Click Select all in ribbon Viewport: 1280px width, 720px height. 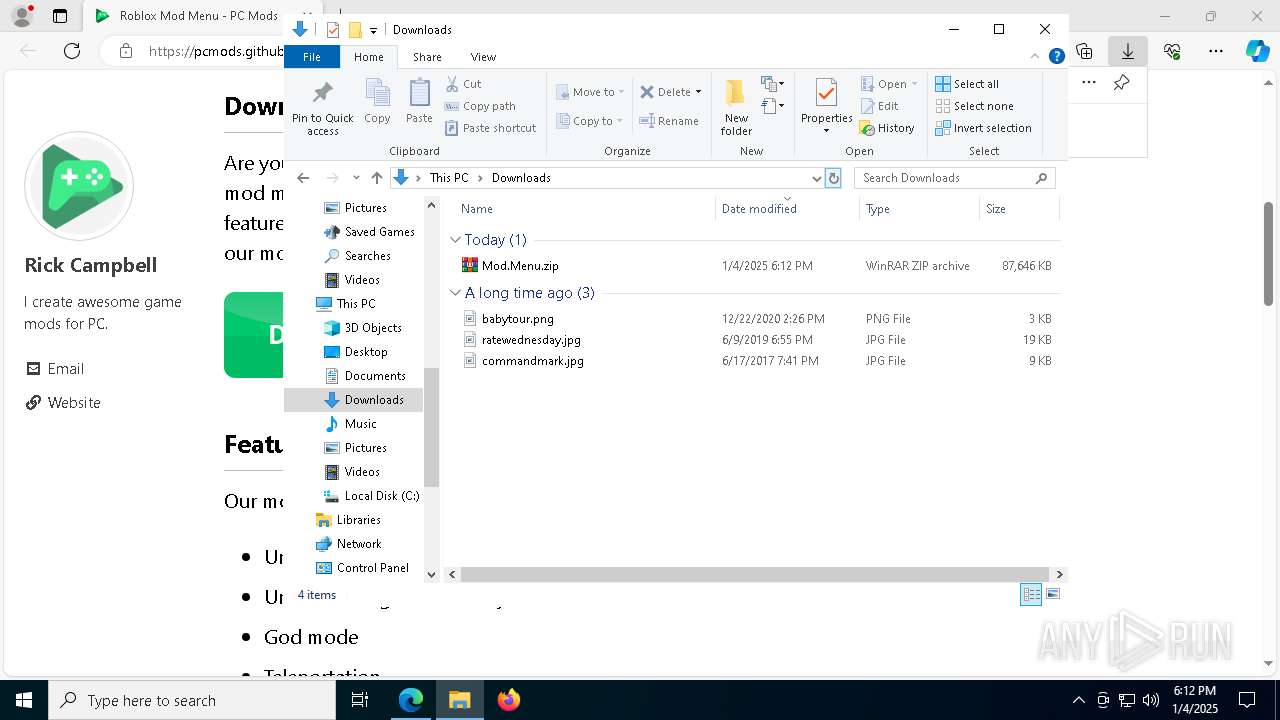(x=967, y=84)
